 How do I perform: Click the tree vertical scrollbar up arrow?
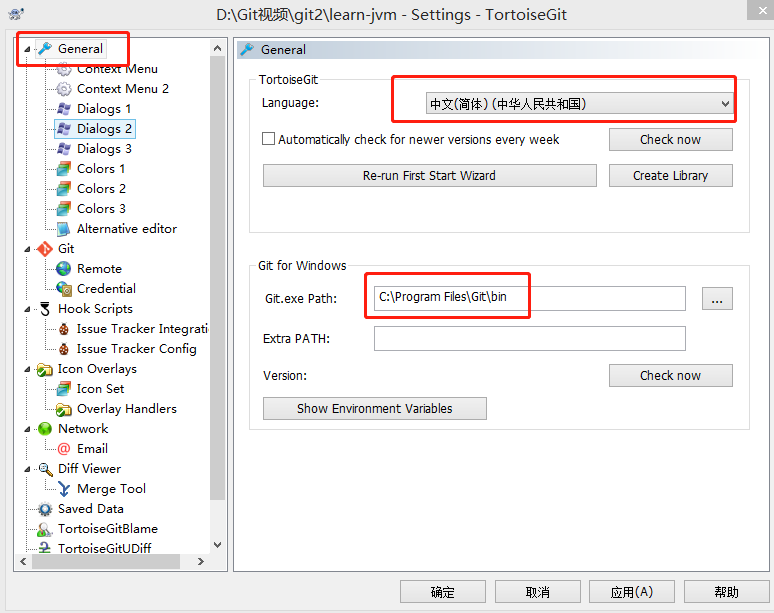[217, 48]
